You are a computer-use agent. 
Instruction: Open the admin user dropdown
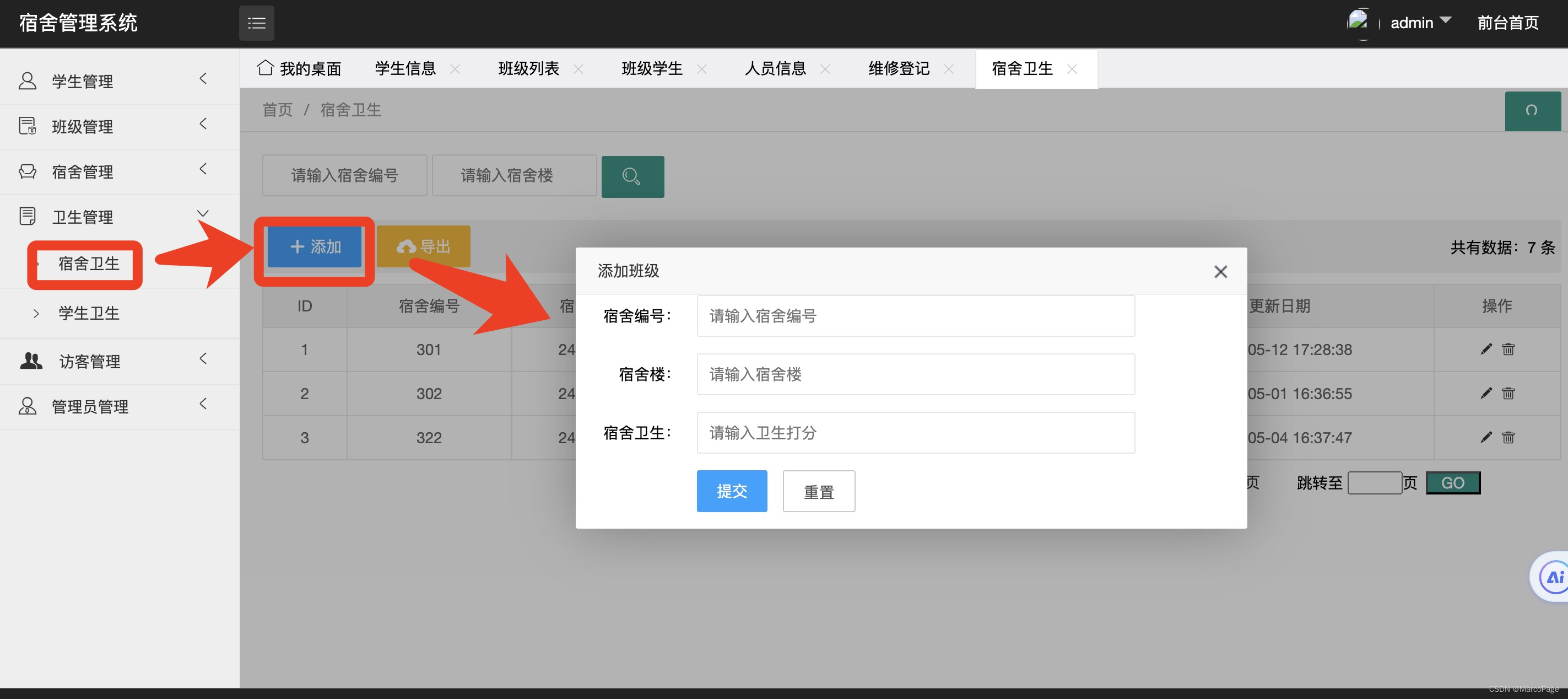click(x=1420, y=23)
